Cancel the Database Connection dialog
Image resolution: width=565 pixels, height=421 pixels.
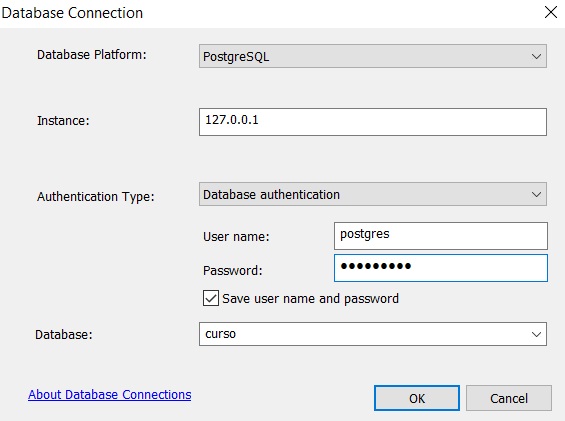click(509, 398)
